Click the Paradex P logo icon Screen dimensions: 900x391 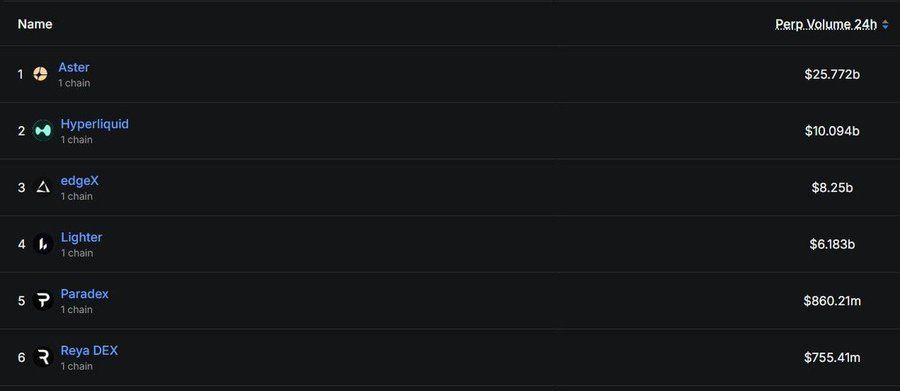point(42,300)
